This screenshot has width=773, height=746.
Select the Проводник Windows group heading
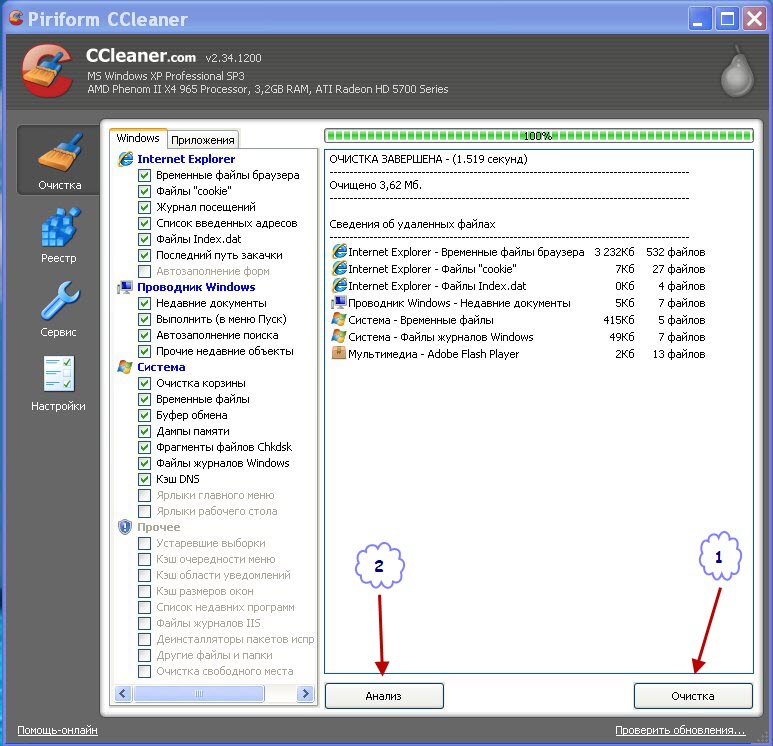[196, 287]
